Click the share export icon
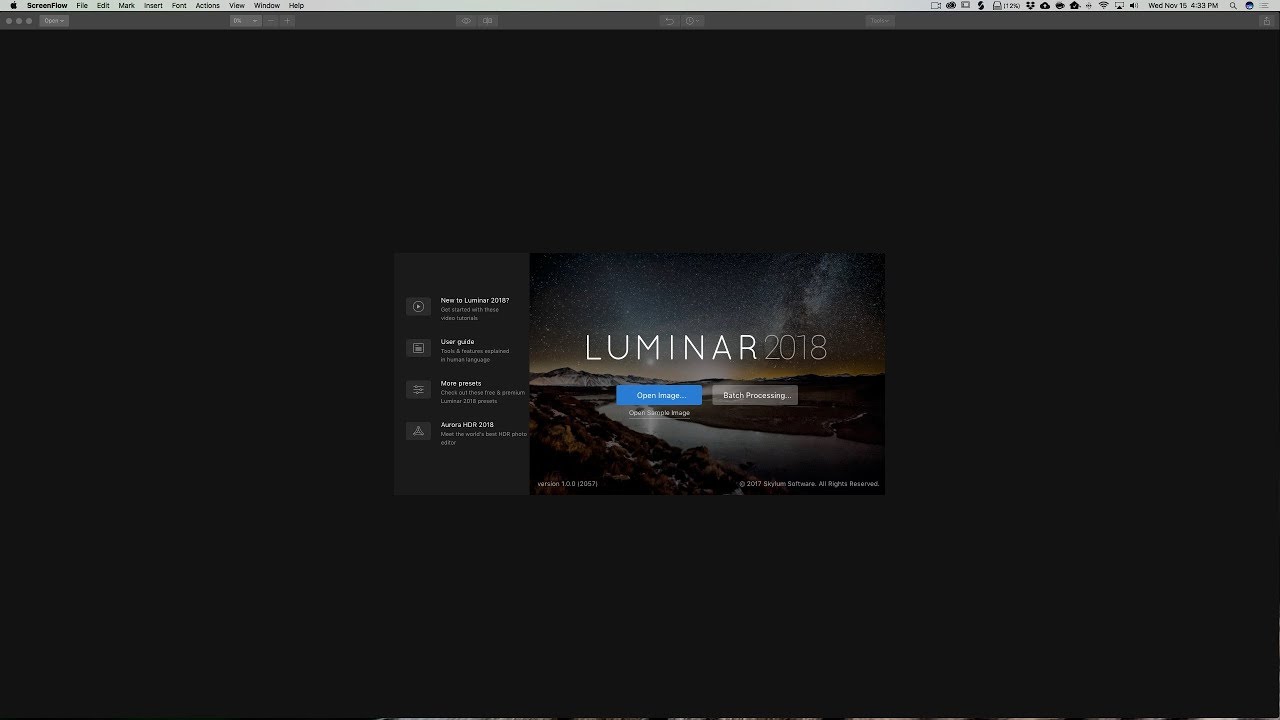This screenshot has width=1280, height=720. click(x=1267, y=20)
